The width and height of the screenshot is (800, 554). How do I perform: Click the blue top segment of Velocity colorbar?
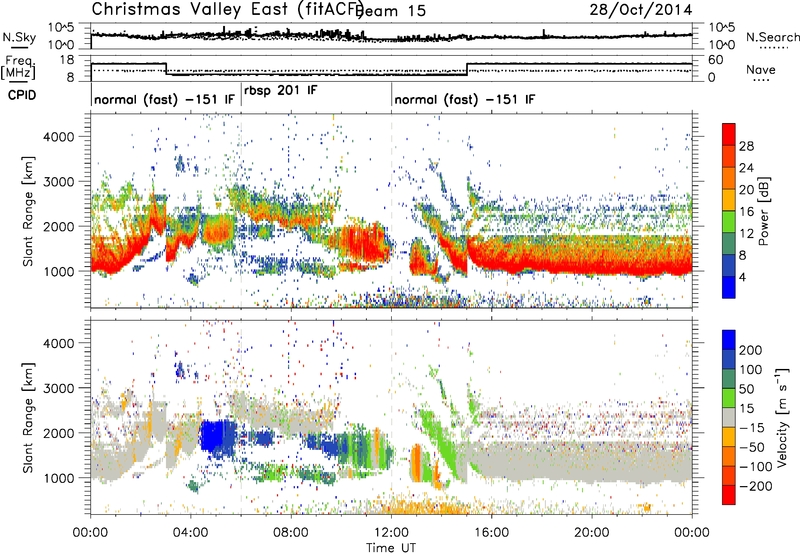pyautogui.click(x=729, y=340)
